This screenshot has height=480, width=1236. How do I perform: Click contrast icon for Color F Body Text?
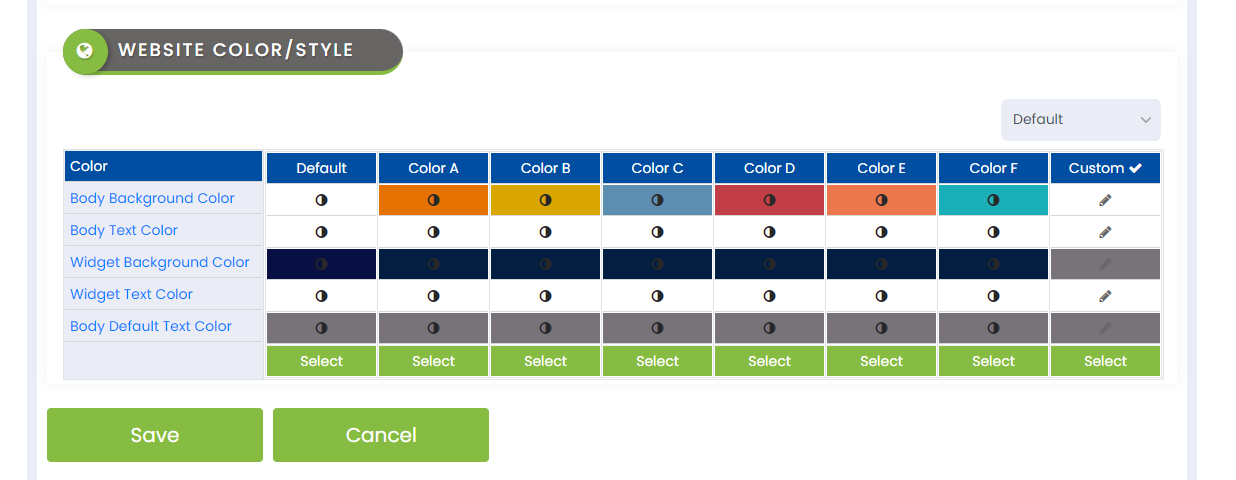tap(993, 232)
